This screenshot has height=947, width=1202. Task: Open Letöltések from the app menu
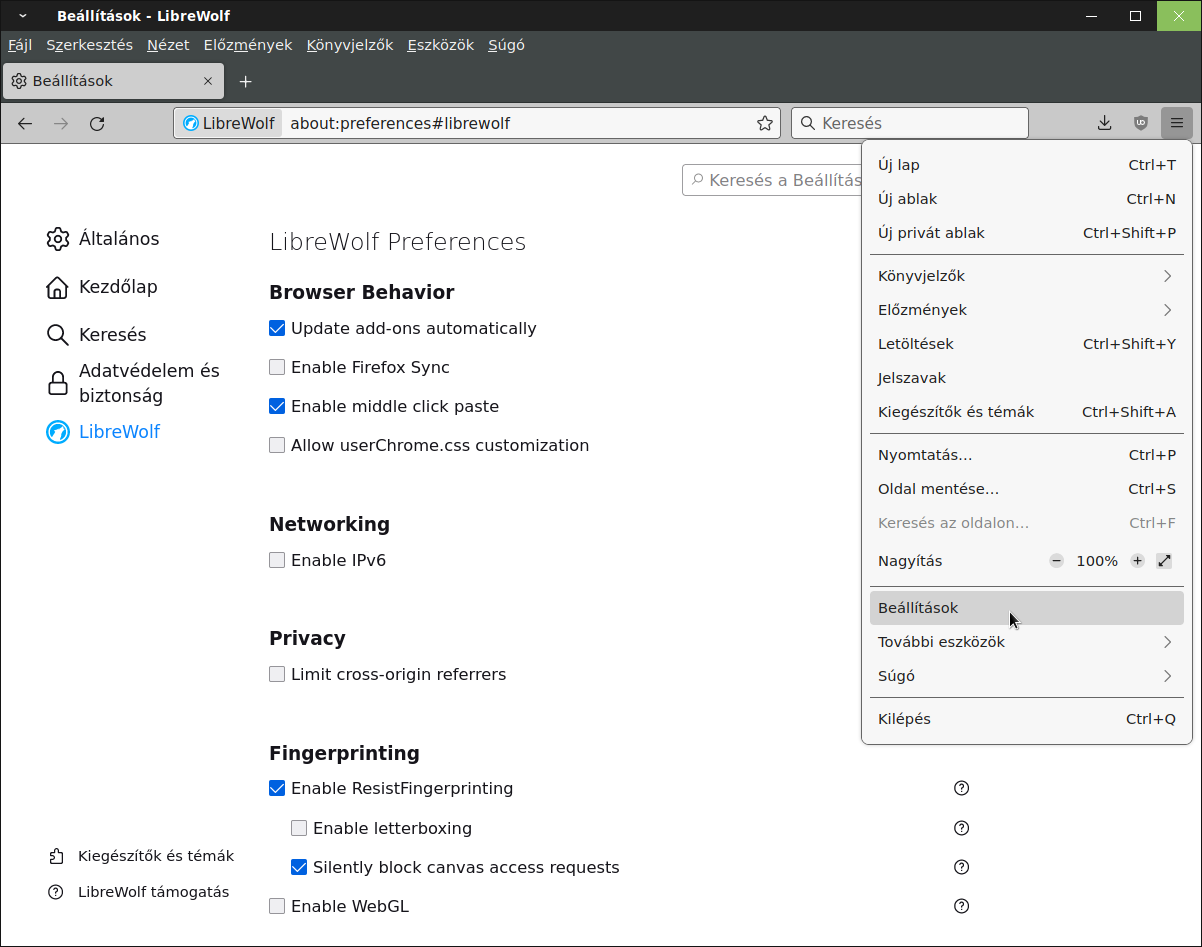point(1027,344)
